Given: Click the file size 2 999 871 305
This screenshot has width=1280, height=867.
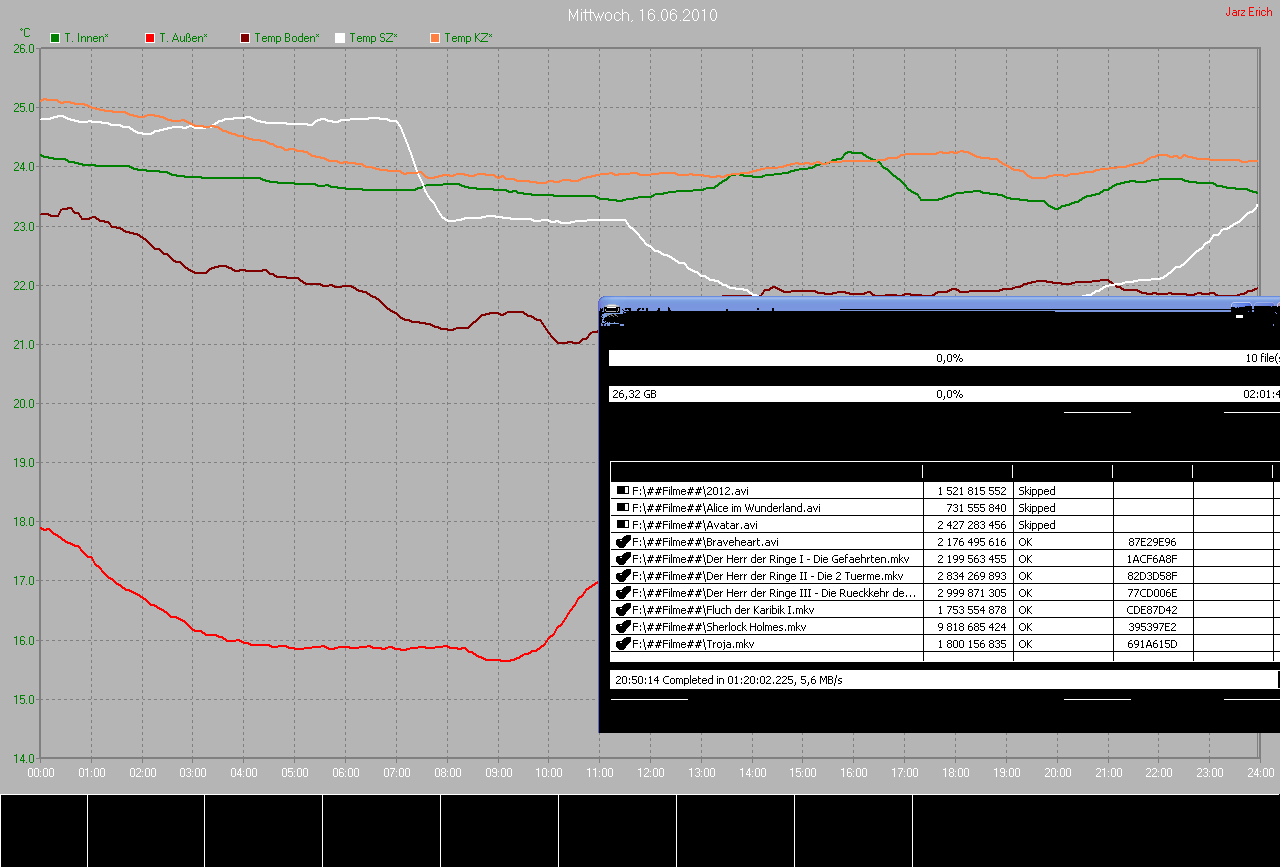Looking at the screenshot, I should (x=971, y=592).
